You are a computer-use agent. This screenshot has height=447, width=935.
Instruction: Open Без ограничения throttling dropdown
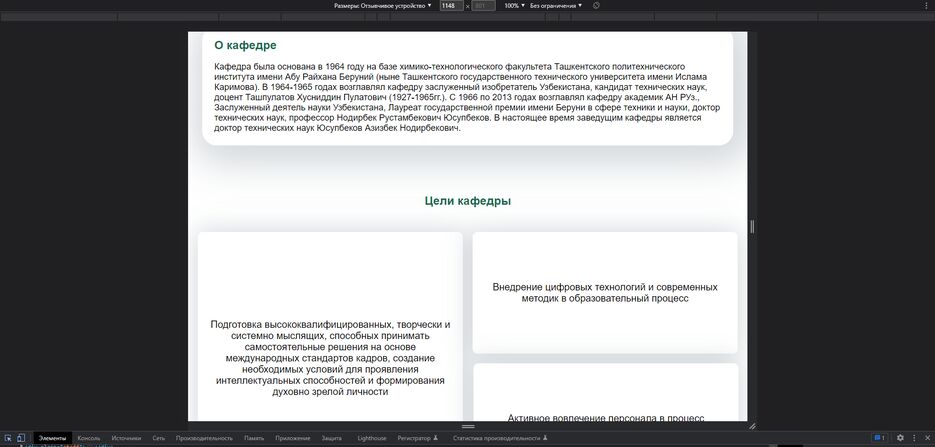click(555, 6)
